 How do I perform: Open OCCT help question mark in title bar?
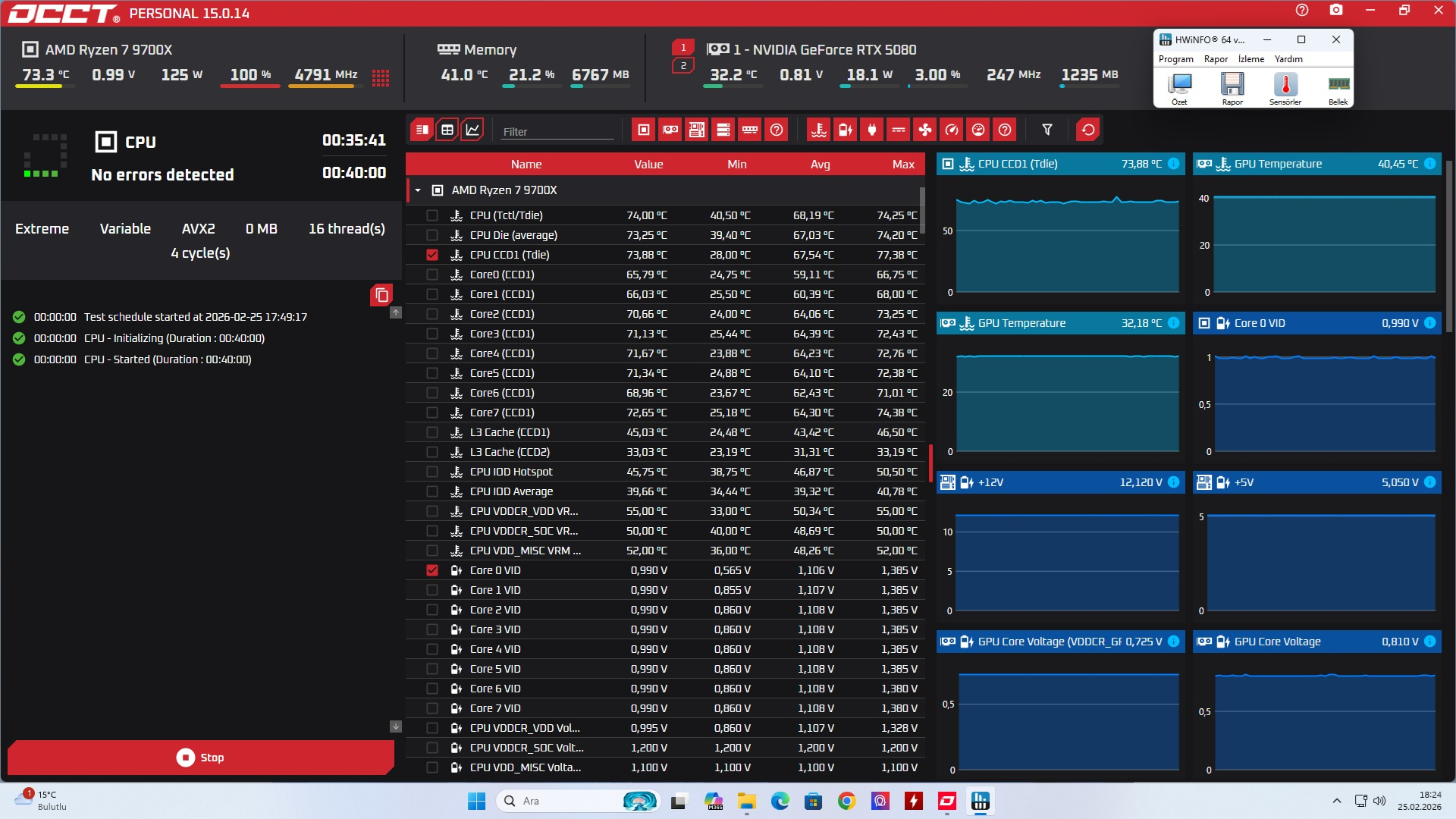(x=1302, y=10)
